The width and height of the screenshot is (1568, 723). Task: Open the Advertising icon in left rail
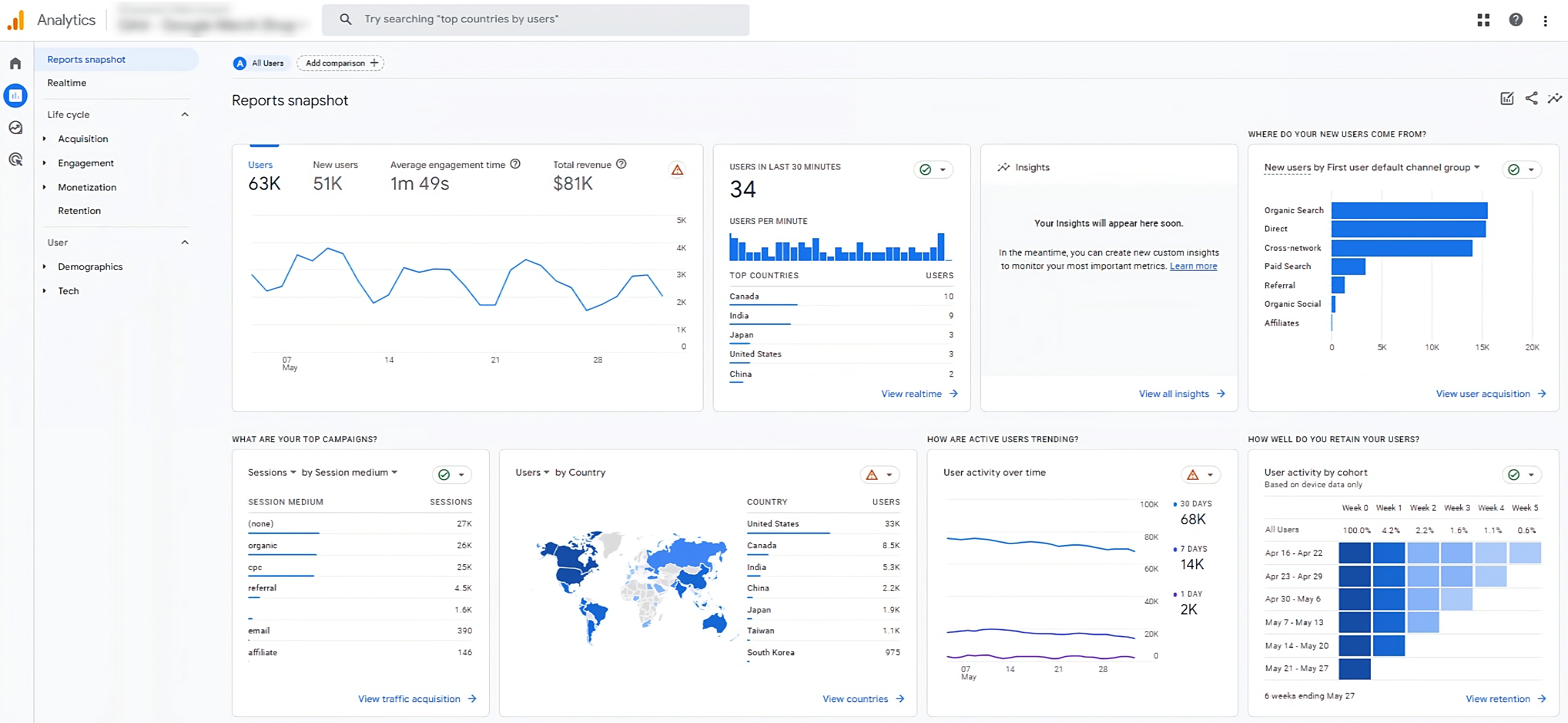point(16,160)
